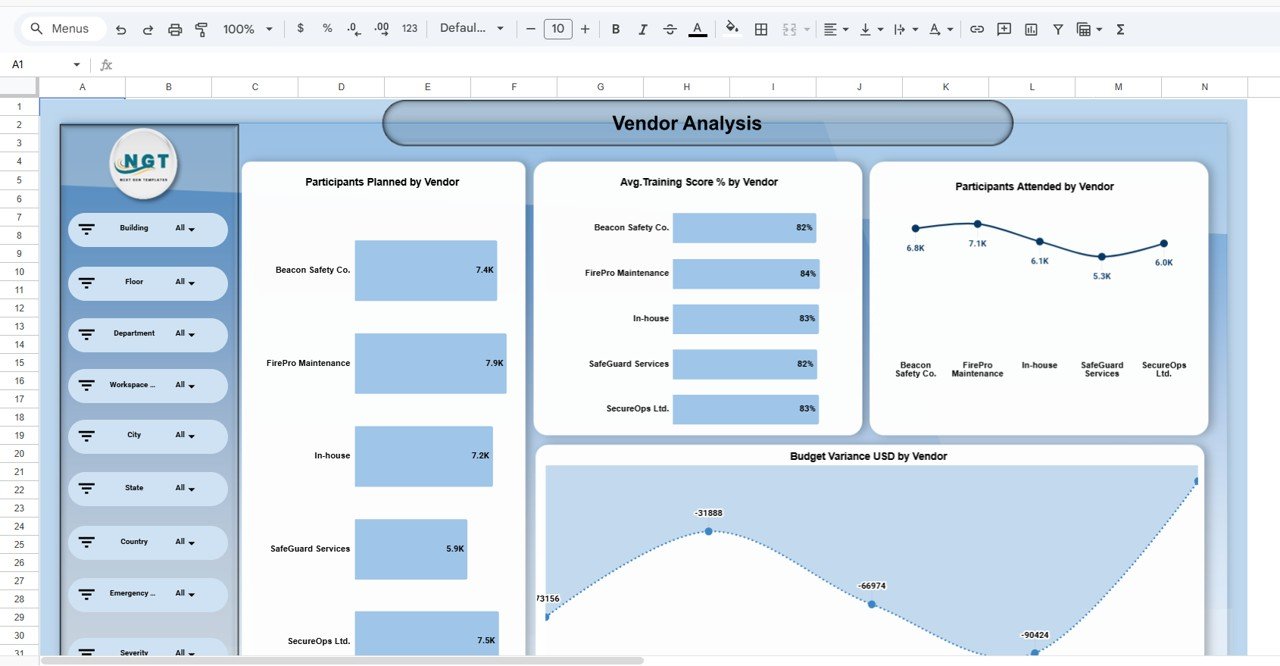Click the increase font size plus button
1280x666 pixels.
click(x=585, y=30)
